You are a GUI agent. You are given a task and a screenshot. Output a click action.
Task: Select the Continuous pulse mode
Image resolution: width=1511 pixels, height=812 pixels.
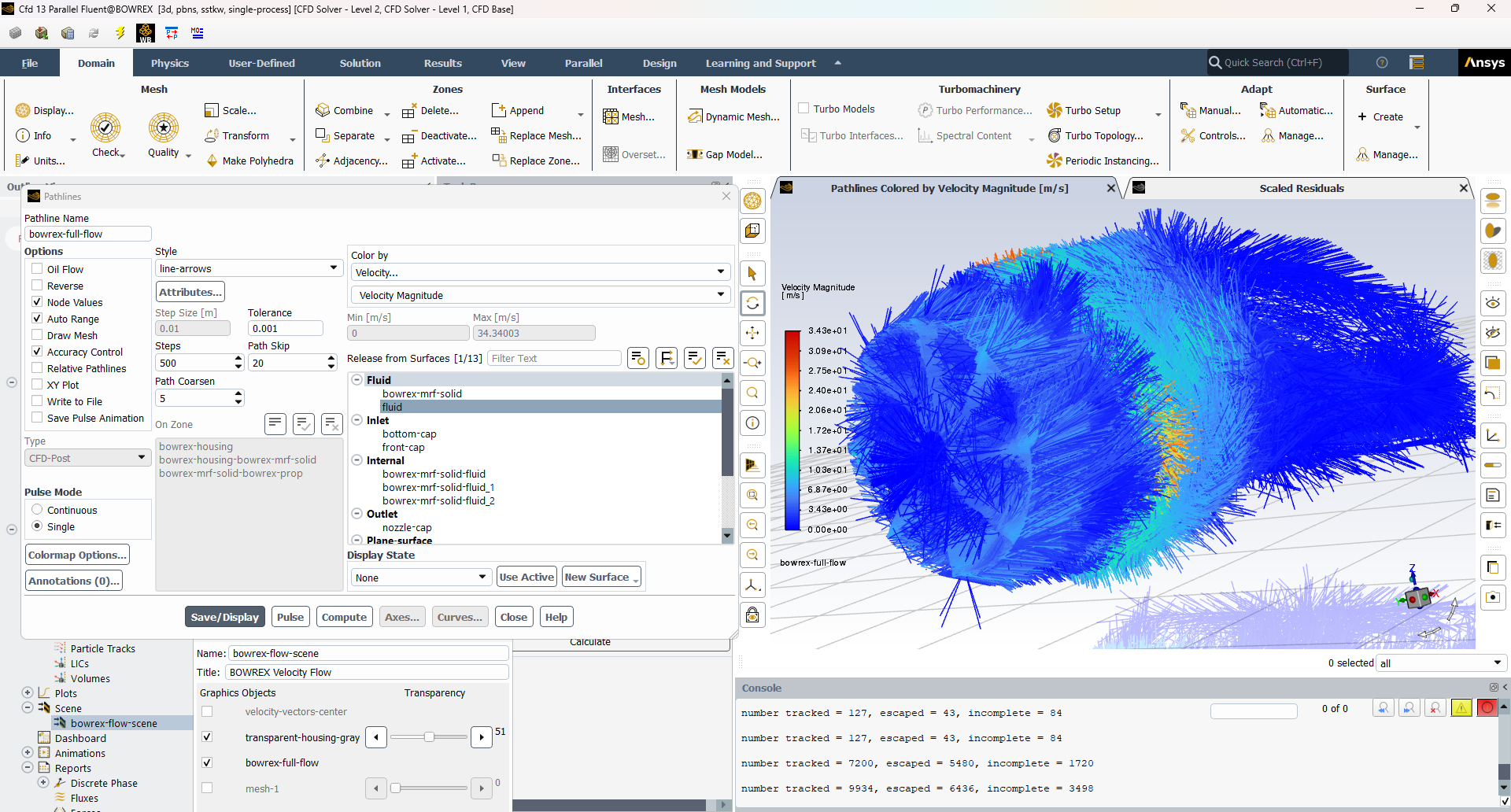tap(37, 510)
